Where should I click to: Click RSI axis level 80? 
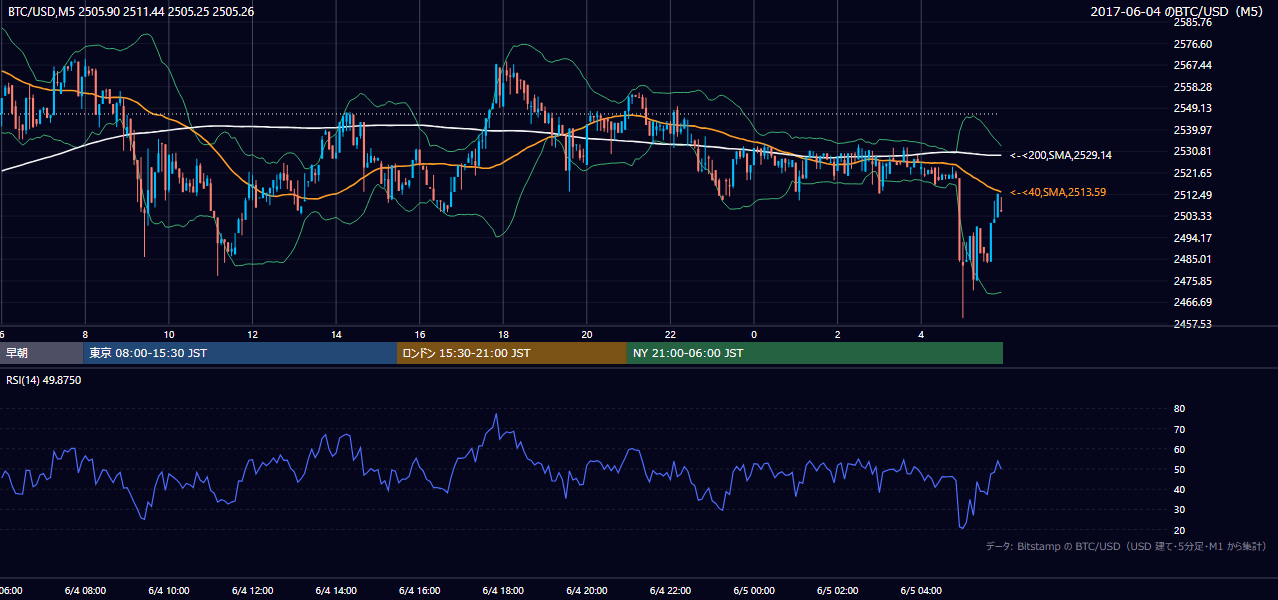(x=1179, y=409)
